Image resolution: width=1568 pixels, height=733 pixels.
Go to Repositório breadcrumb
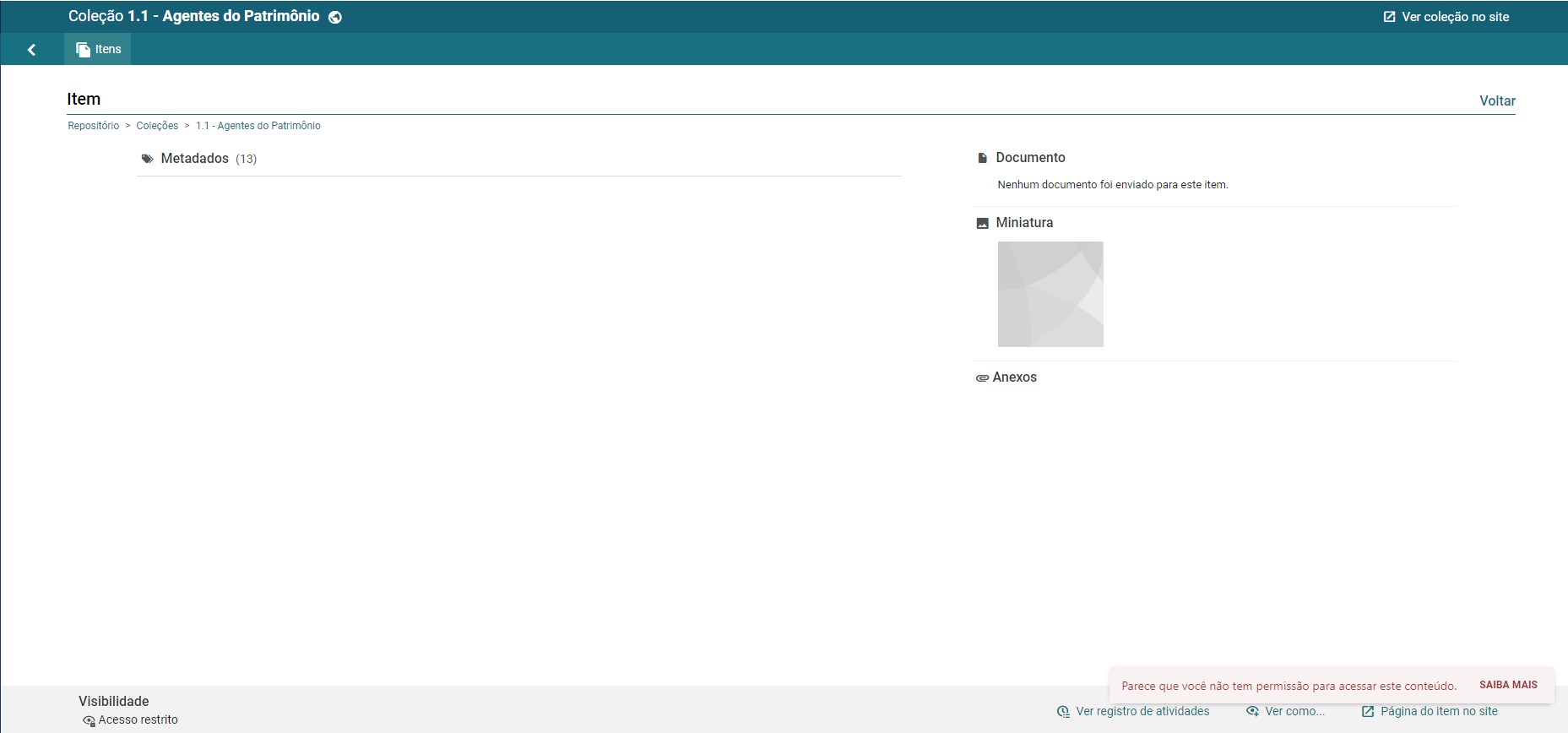(x=94, y=126)
